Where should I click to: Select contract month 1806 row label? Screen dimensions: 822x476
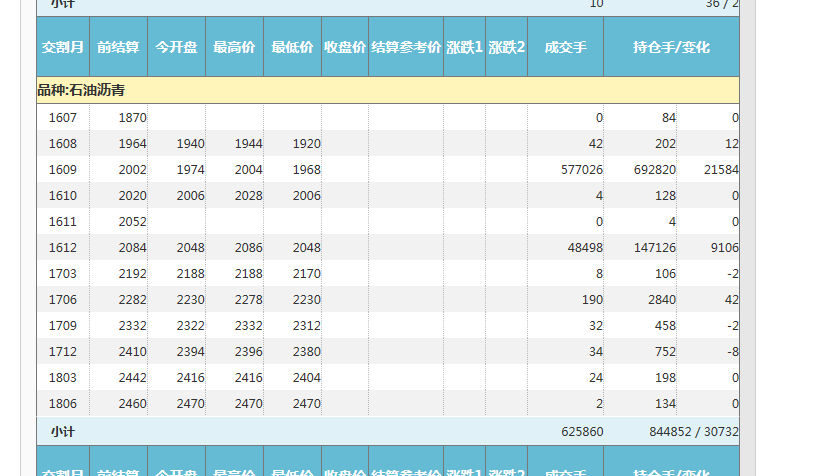point(62,404)
